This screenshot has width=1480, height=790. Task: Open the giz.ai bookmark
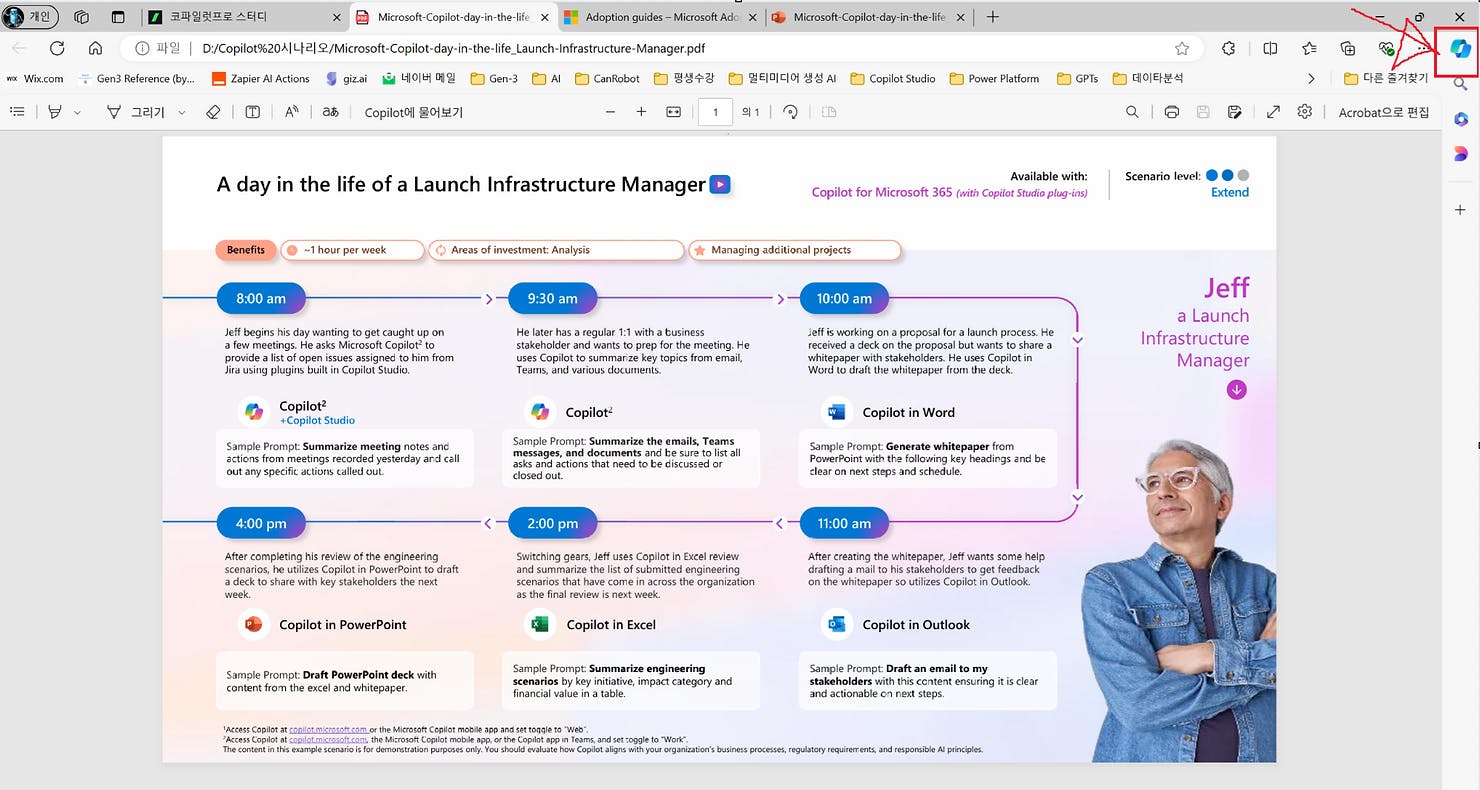[347, 78]
